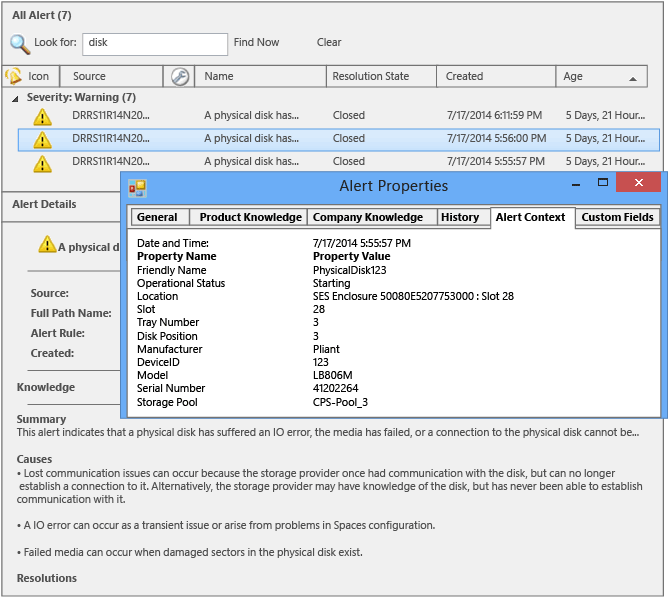The height and width of the screenshot is (597, 669).
Task: Click warning icon of 5:55:57 PM alert
Action: (x=42, y=163)
